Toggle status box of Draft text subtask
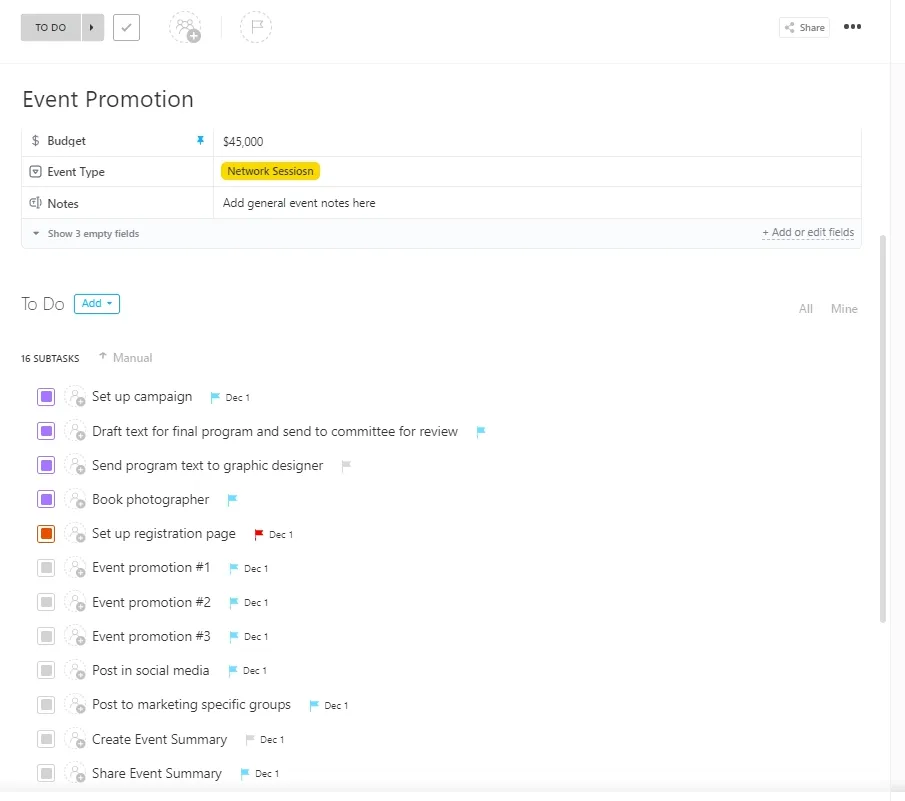 [46, 431]
